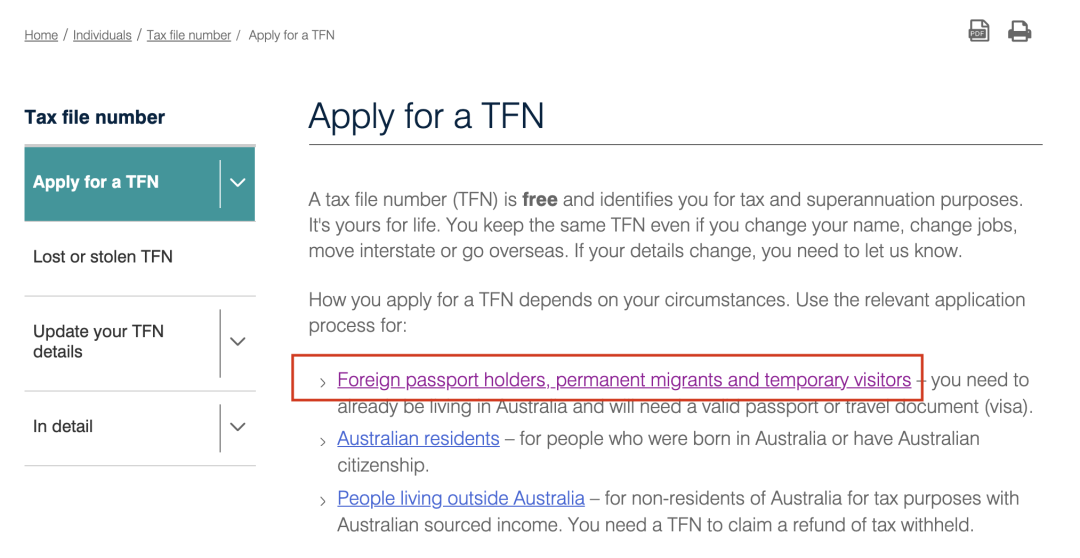Open People living outside Australia link
The width and height of the screenshot is (1080, 558).
pyautogui.click(x=461, y=499)
